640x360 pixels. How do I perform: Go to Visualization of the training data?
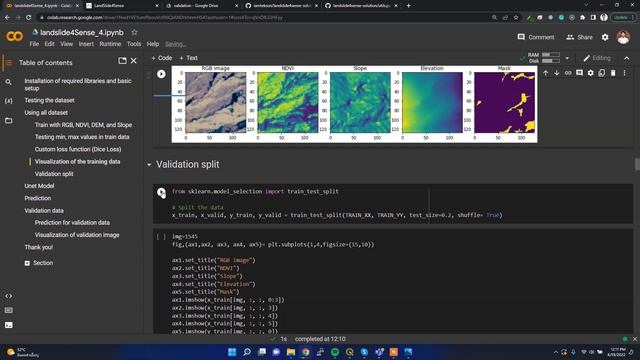tap(78, 162)
